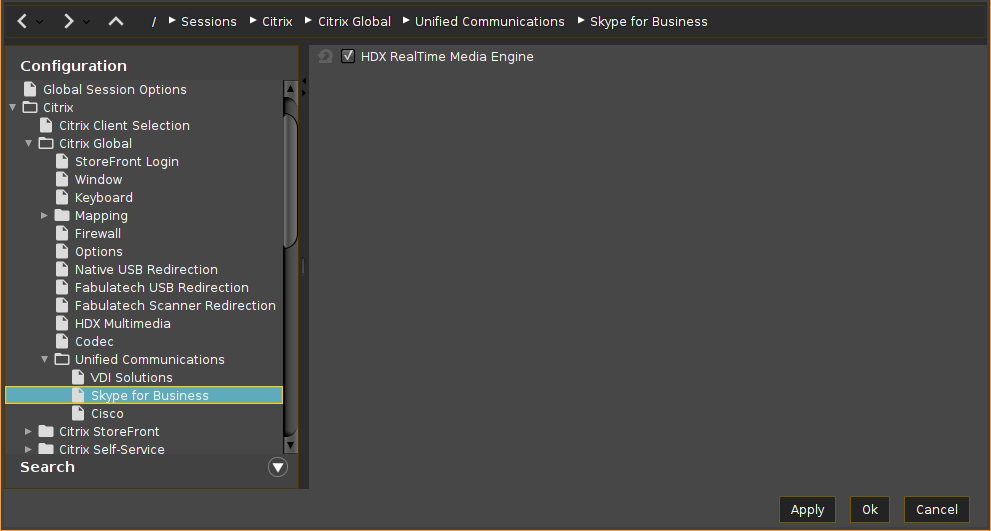The height and width of the screenshot is (531, 991).
Task: Expand the Citrix Self-Service node
Action: pyautogui.click(x=29, y=449)
